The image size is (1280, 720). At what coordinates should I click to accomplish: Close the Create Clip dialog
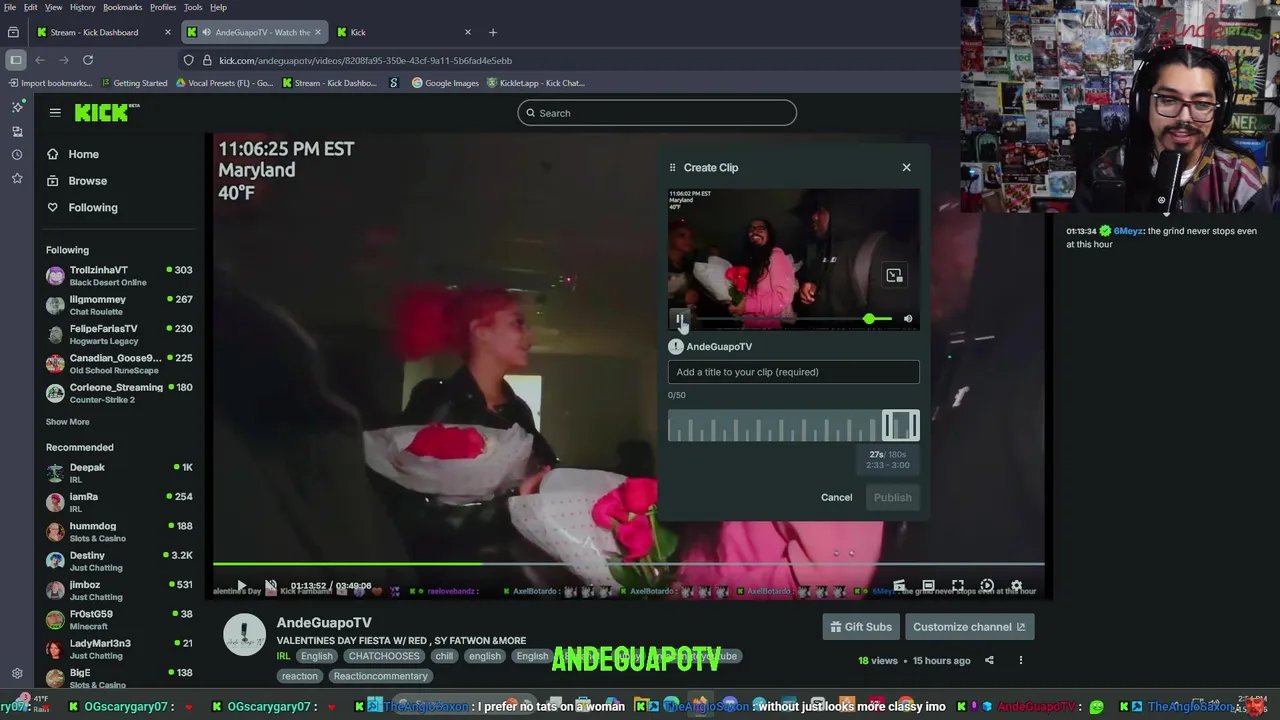(x=906, y=167)
